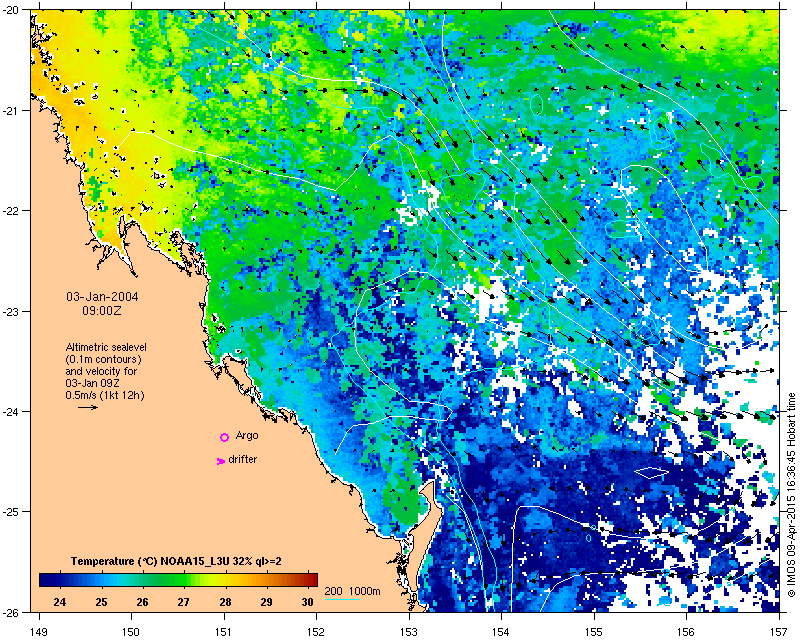Click the latitude axis label "-20"
800x640 pixels.
tap(11, 10)
